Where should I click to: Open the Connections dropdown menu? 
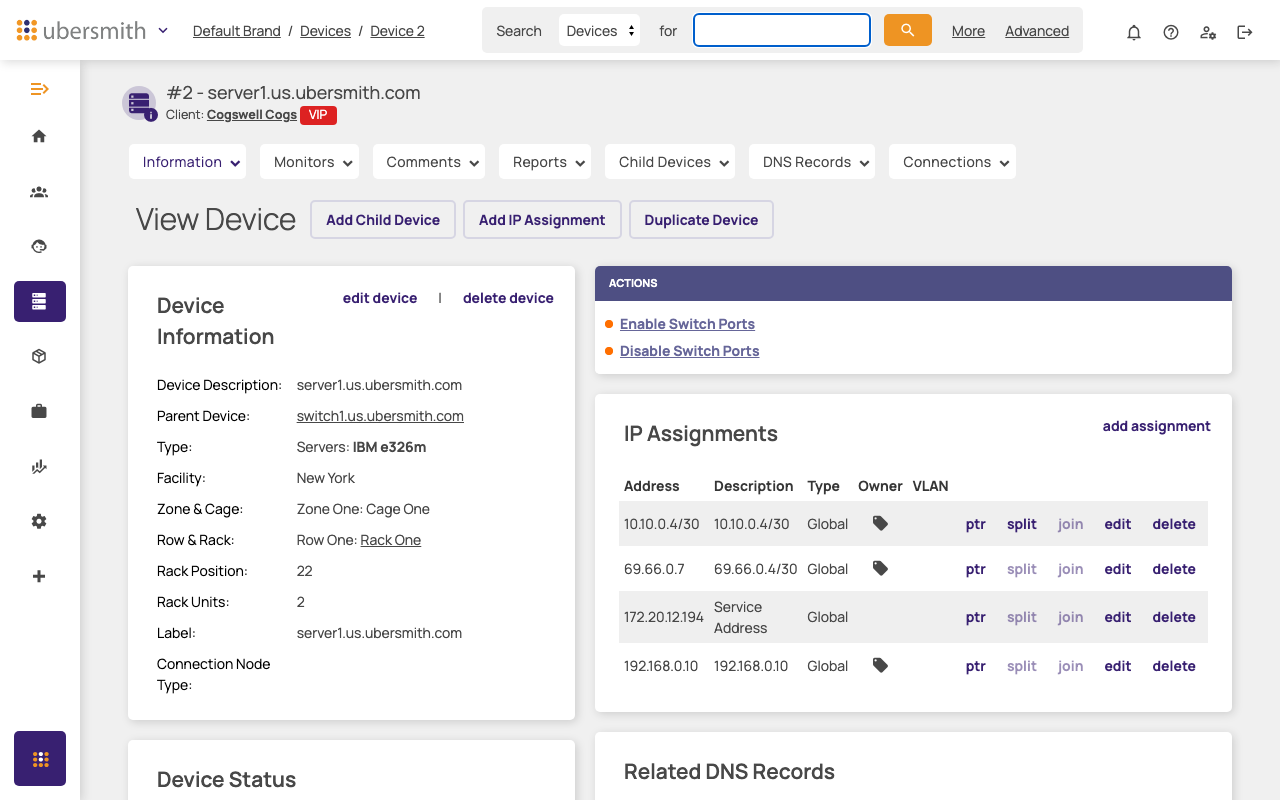[952, 162]
